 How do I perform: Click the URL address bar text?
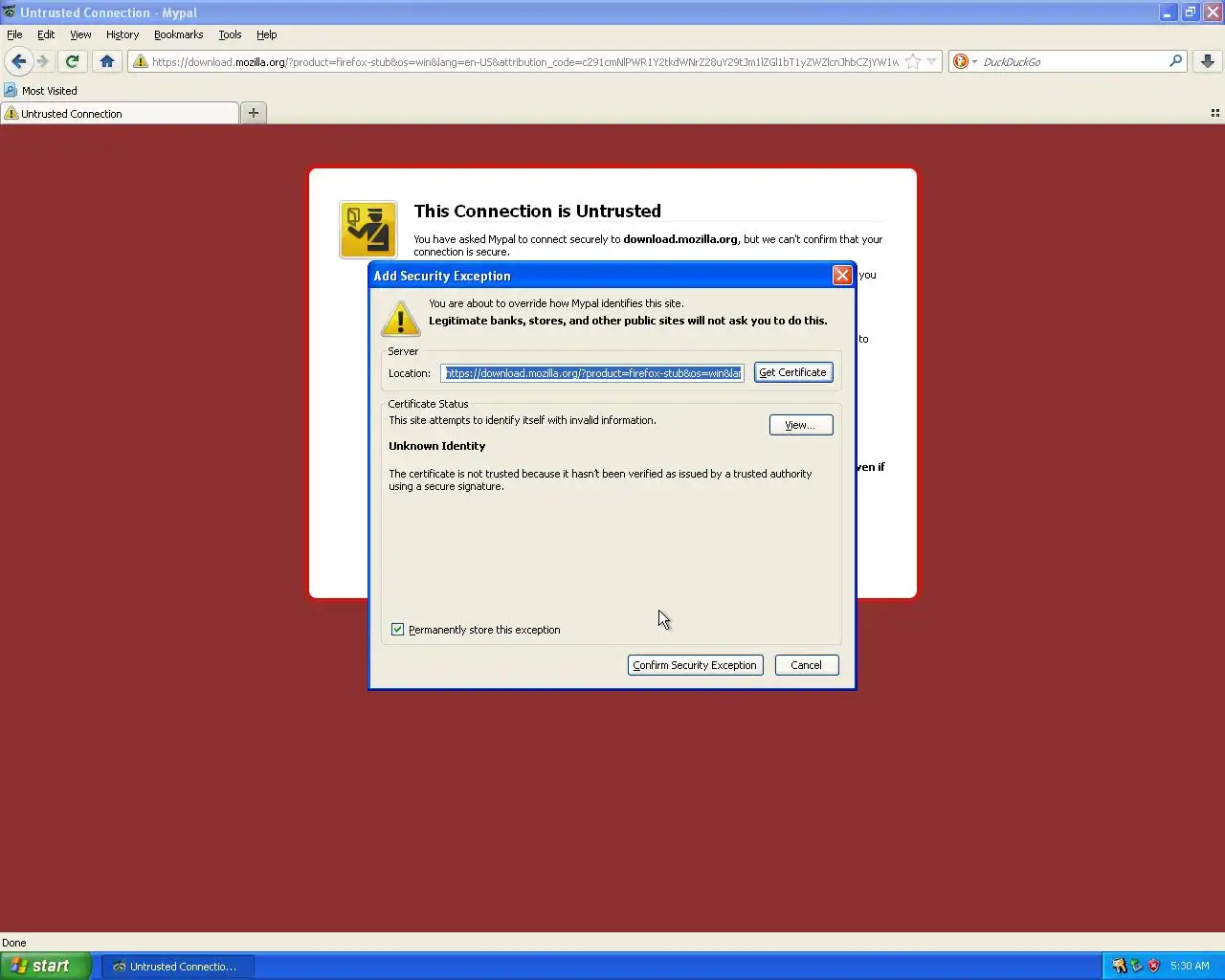pyautogui.click(x=524, y=61)
